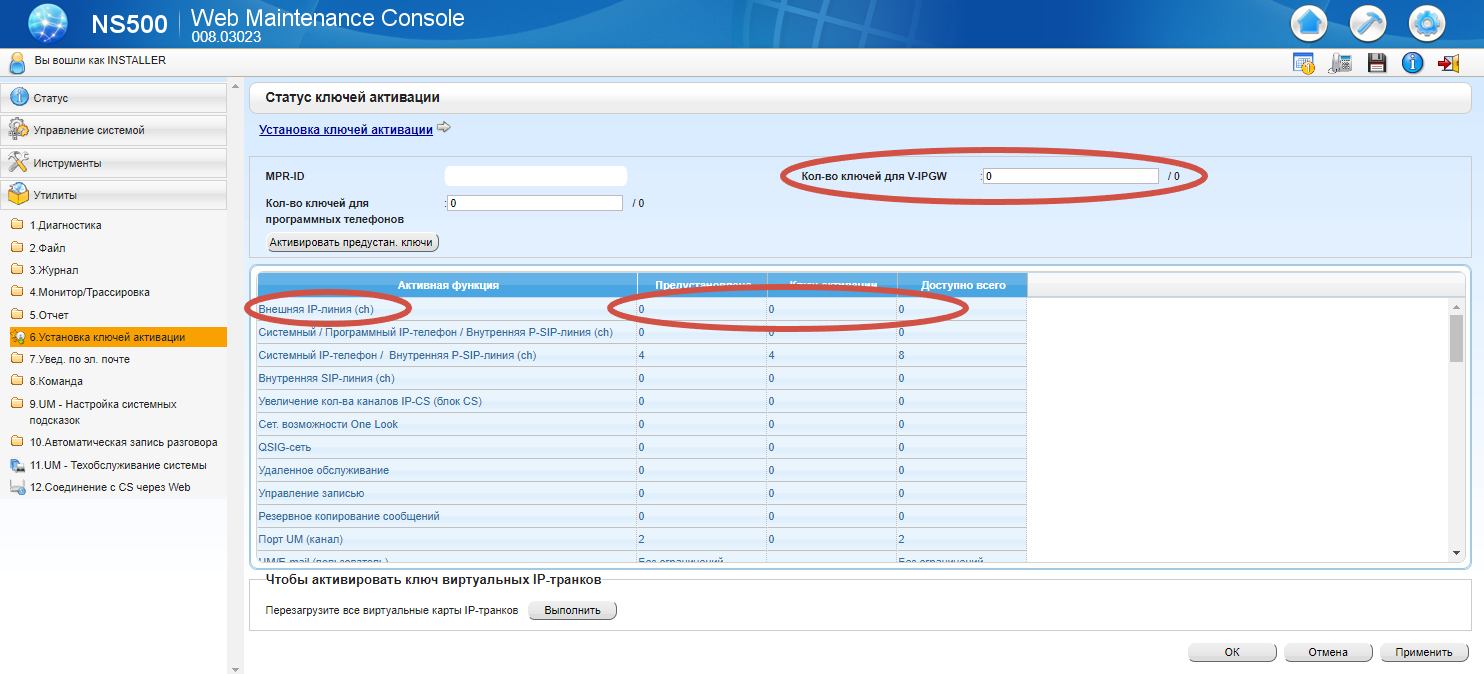Collapse the Утилиты section
The width and height of the screenshot is (1484, 674).
click(114, 194)
